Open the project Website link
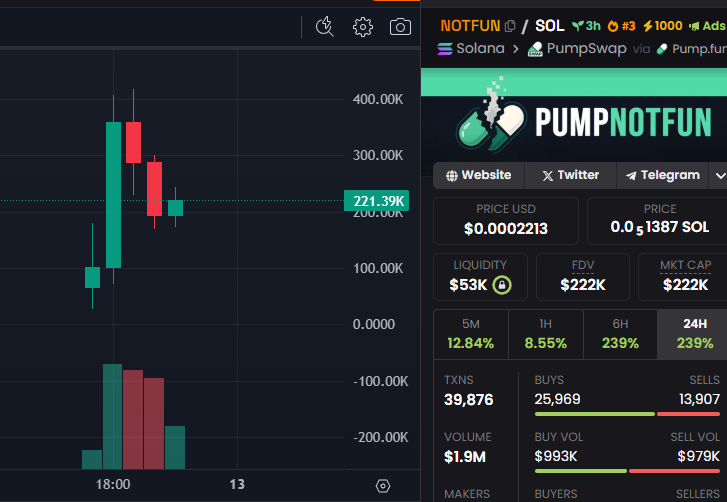 478,175
